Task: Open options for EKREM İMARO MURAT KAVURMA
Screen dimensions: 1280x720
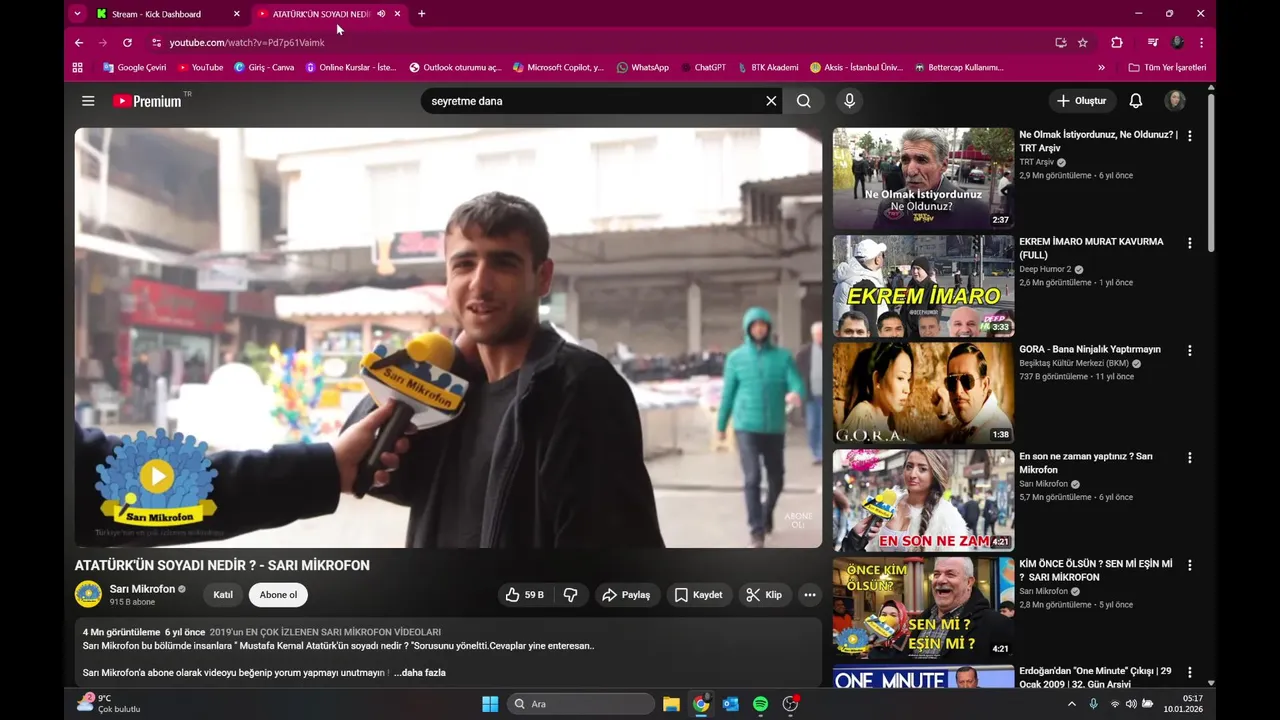Action: [1190, 243]
